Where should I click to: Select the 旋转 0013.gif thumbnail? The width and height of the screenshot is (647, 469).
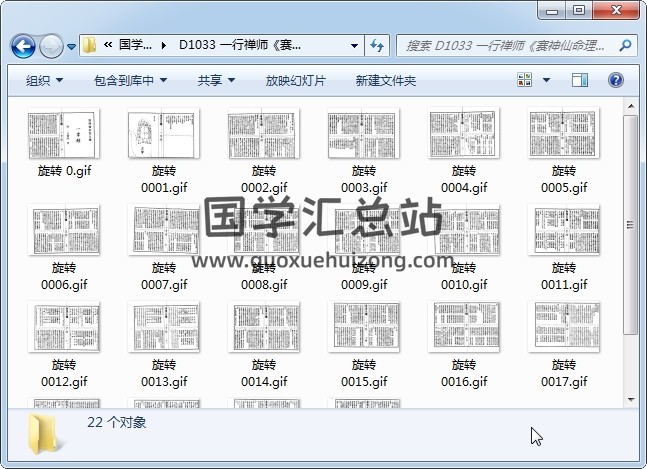tap(164, 327)
